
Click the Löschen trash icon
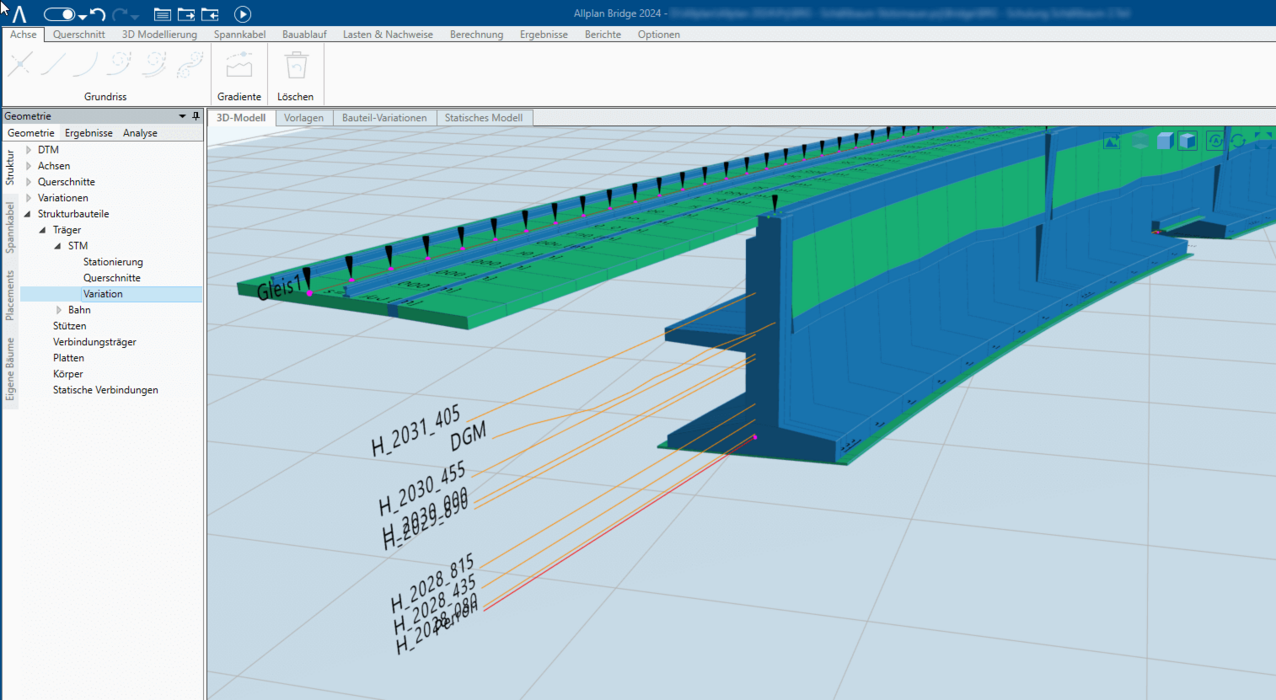[x=295, y=67]
